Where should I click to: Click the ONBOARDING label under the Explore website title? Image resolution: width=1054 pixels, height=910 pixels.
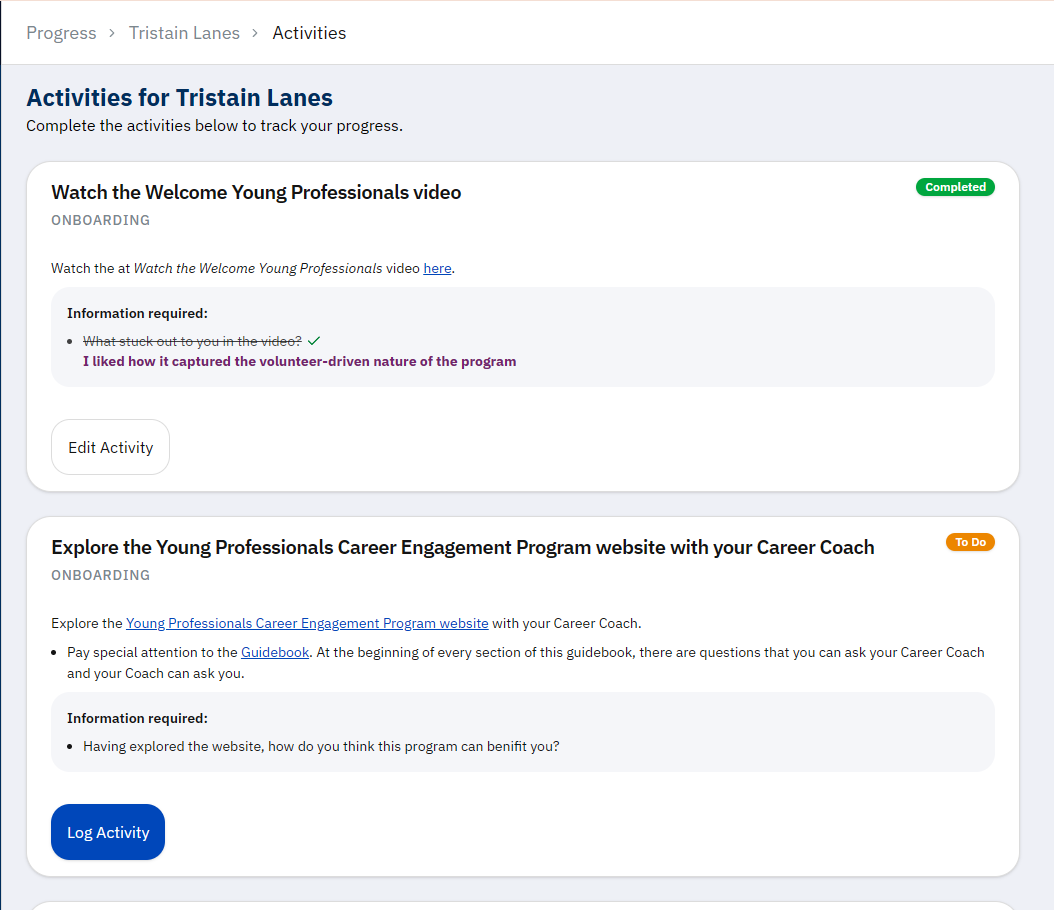[x=100, y=575]
